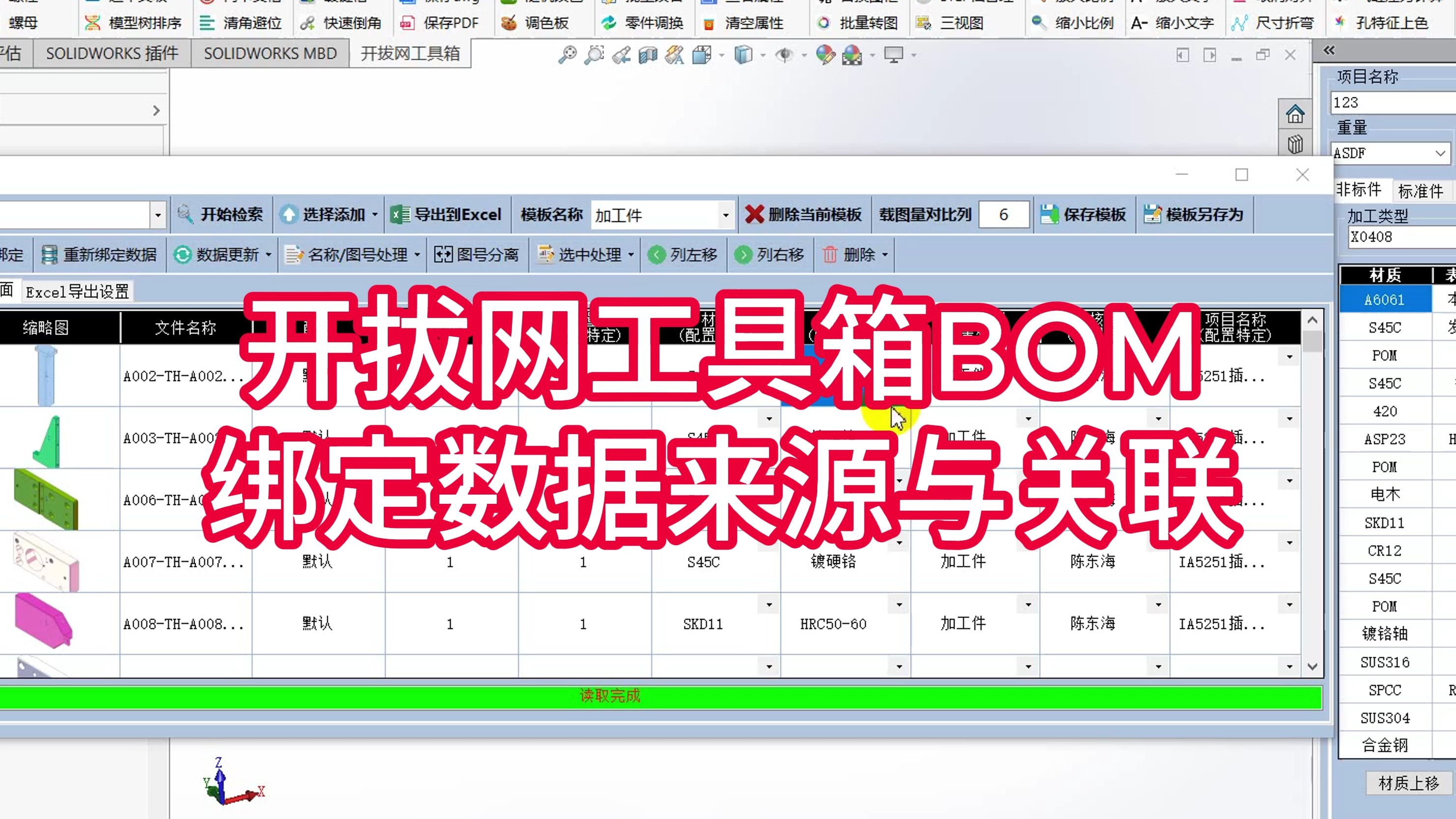Open dropdown arrow in HRC50-60 cell

point(899,605)
